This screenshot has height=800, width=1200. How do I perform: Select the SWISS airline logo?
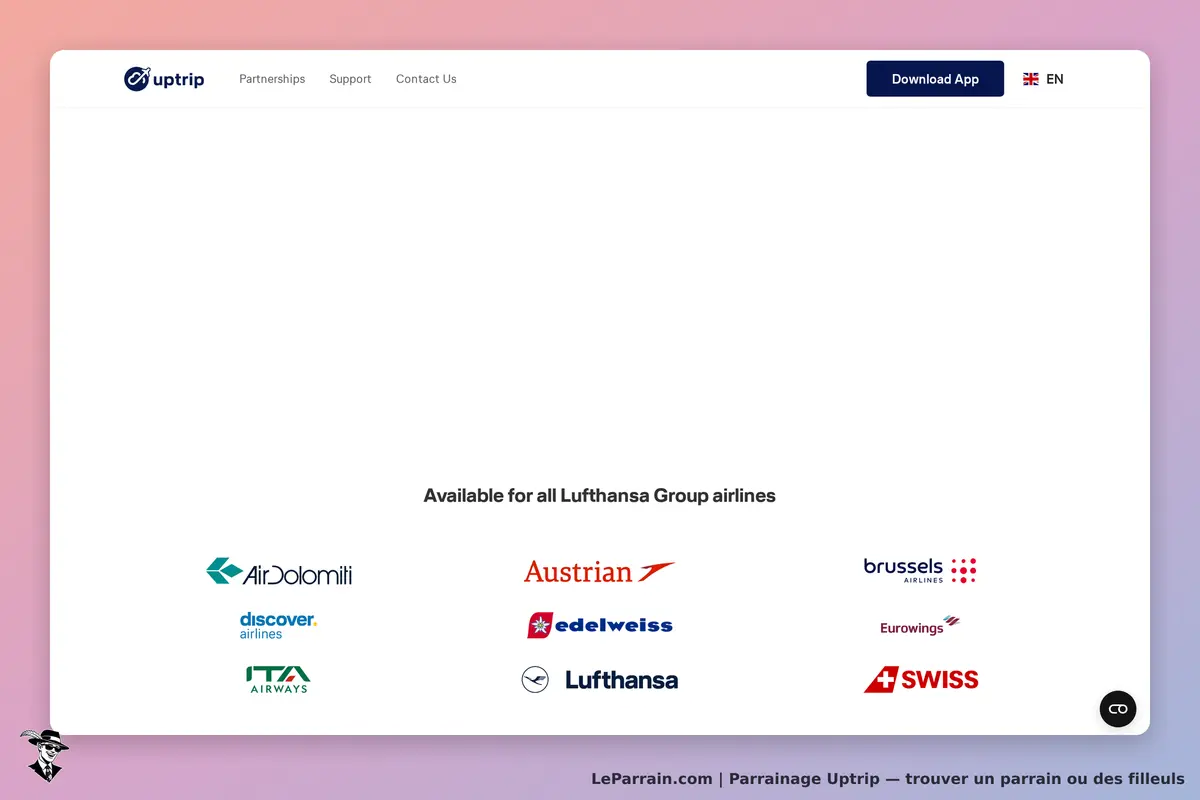coord(921,680)
